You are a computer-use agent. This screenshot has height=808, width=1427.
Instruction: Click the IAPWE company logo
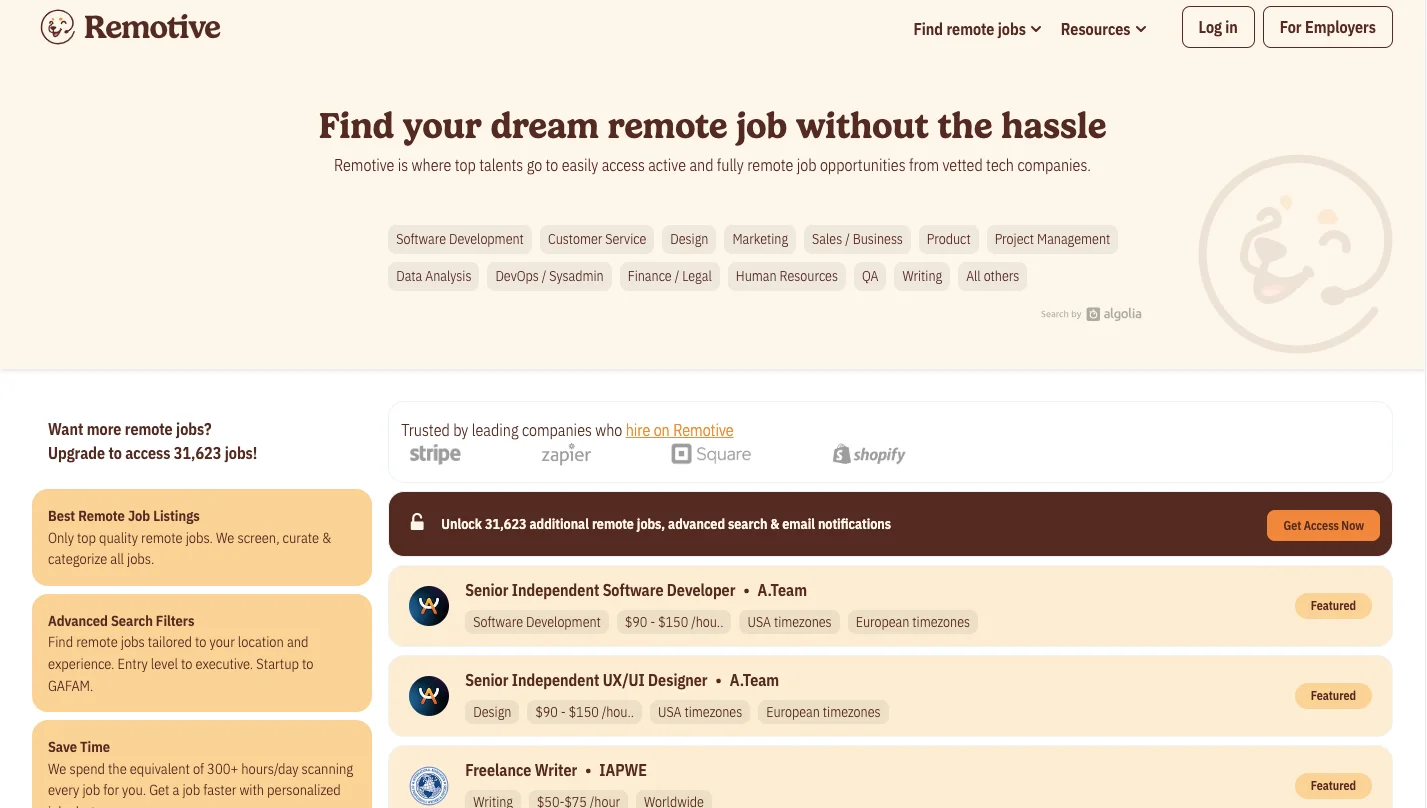coord(429,786)
